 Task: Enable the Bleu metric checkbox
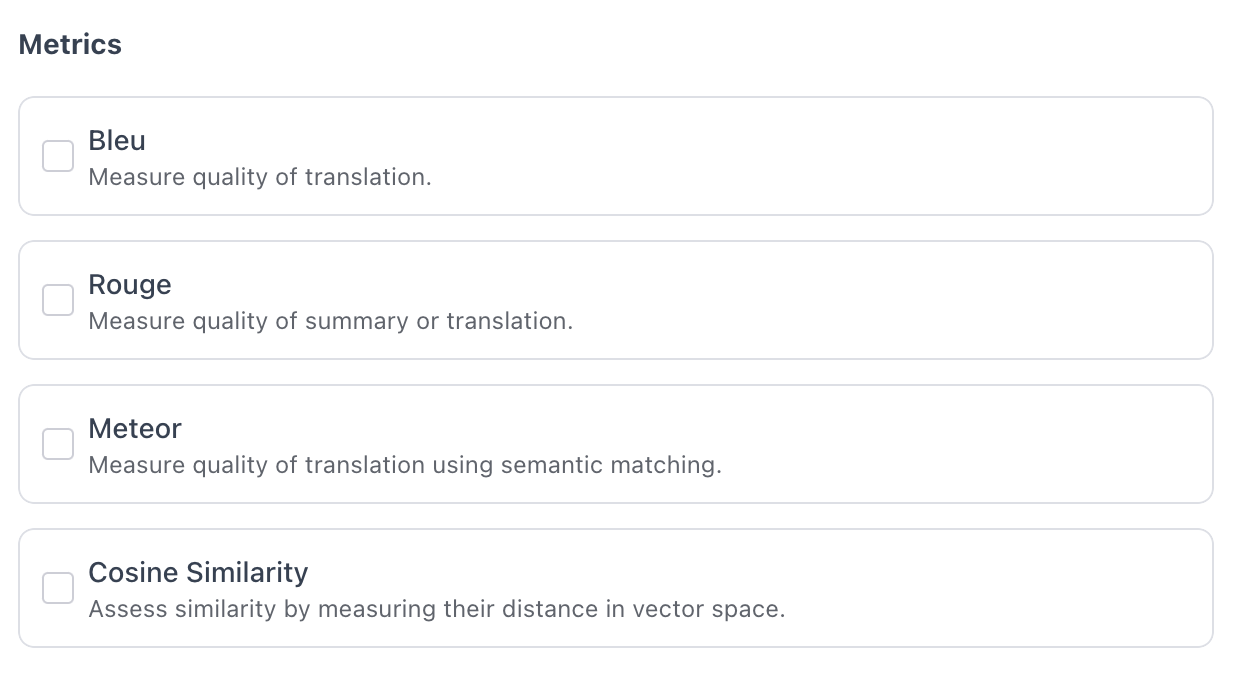tap(57, 156)
